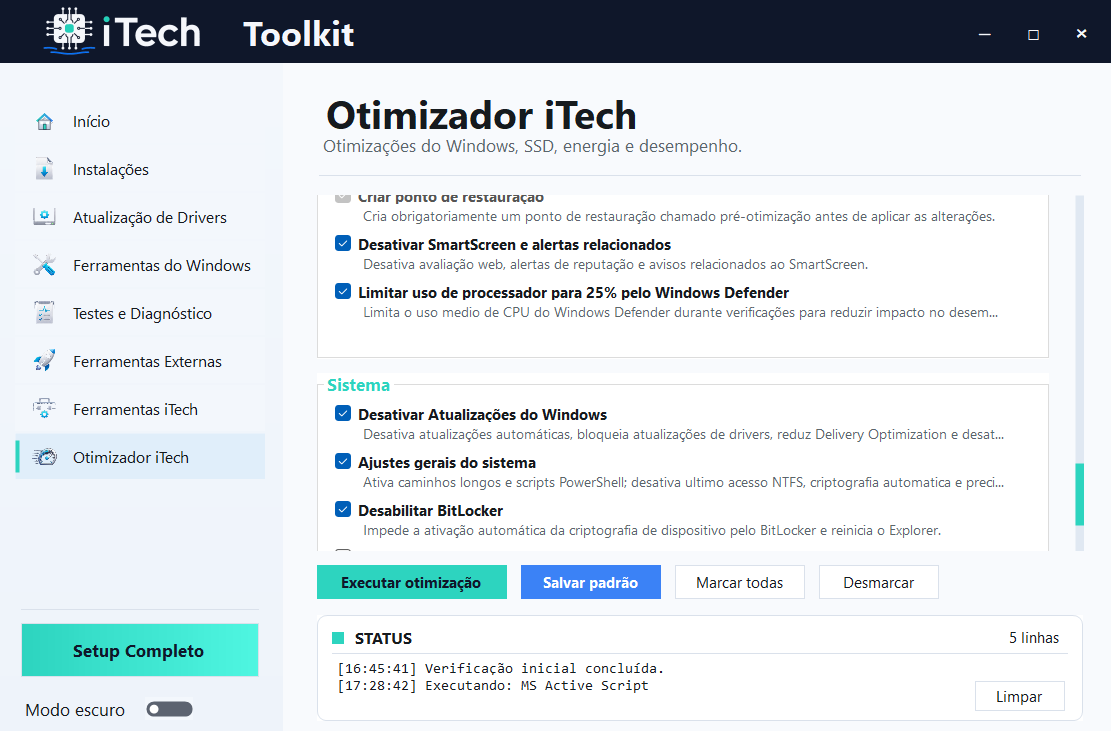The height and width of the screenshot is (731, 1111).
Task: Select Ferramentas Externas in sidebar
Action: (x=140, y=361)
